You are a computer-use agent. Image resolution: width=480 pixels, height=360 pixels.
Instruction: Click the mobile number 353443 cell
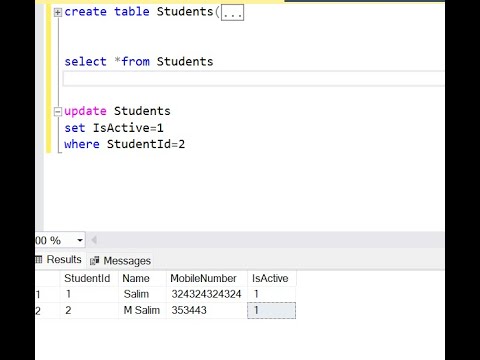[207, 310]
